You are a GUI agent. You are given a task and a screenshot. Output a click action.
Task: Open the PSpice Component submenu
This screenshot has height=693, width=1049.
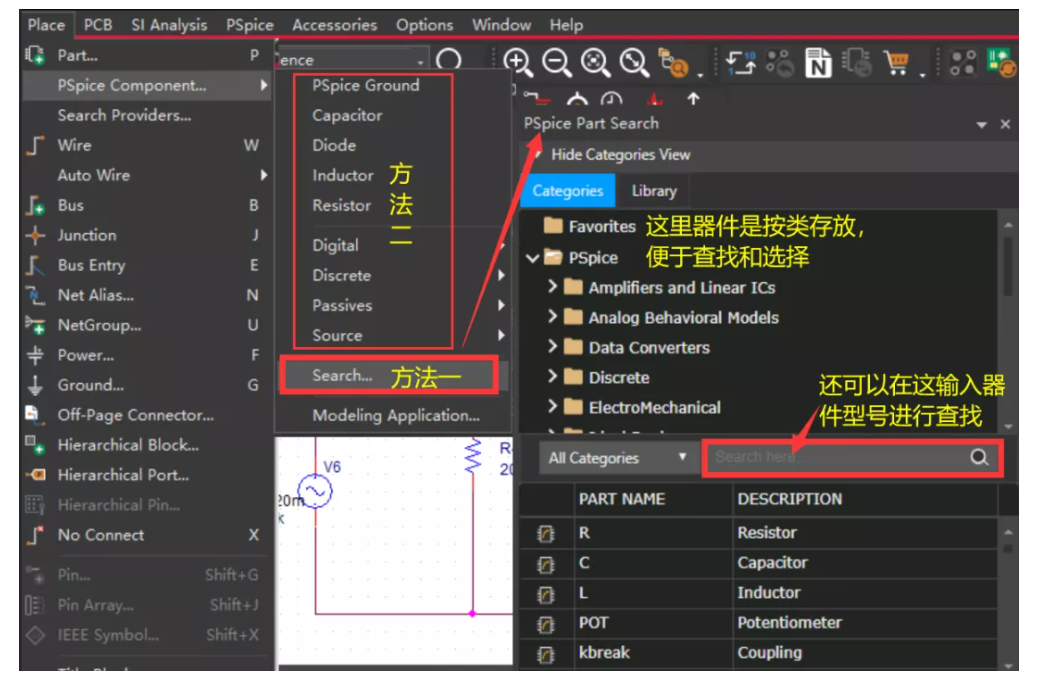coord(145,86)
